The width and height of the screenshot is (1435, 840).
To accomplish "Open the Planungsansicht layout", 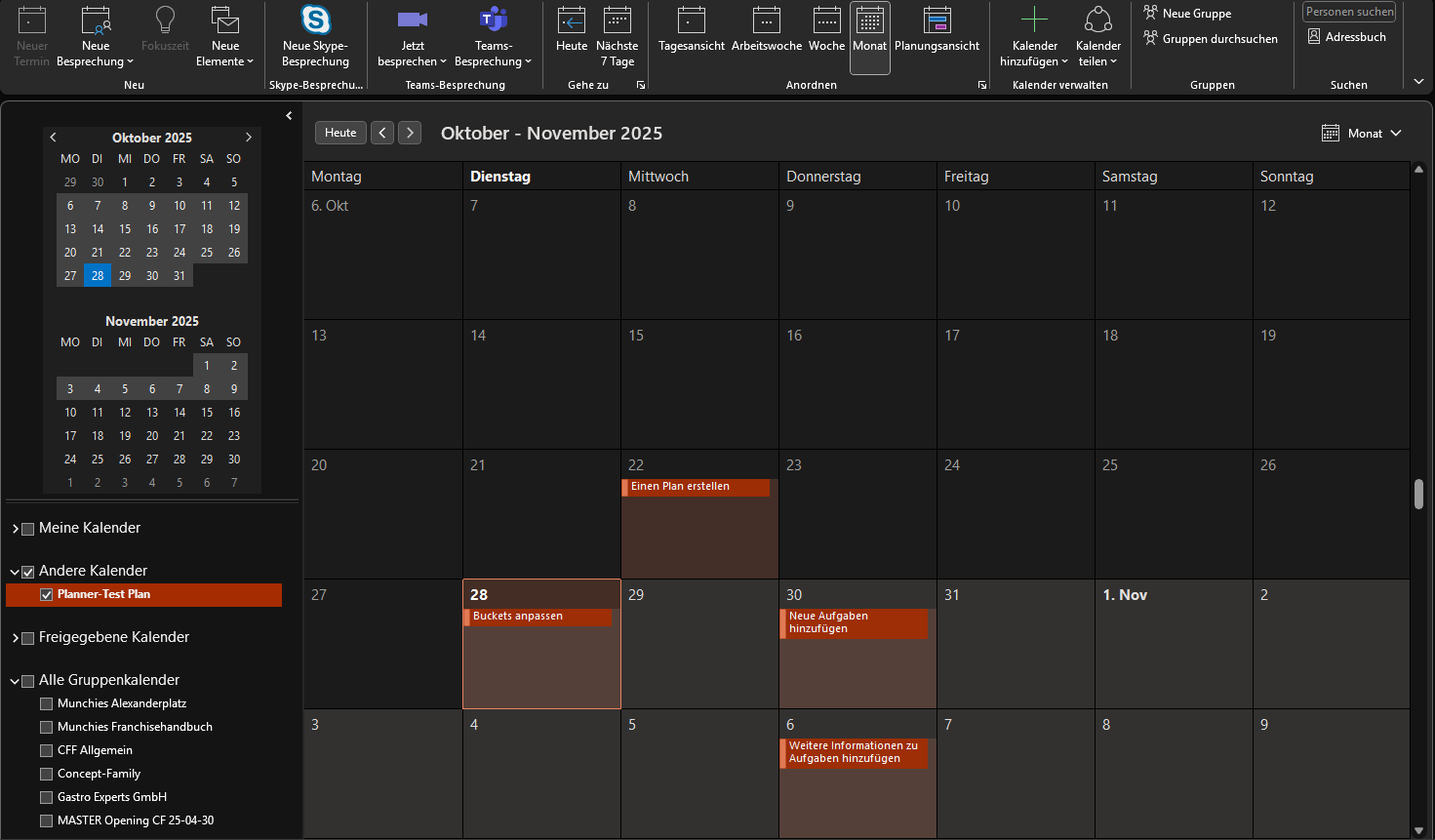I will point(937,20).
